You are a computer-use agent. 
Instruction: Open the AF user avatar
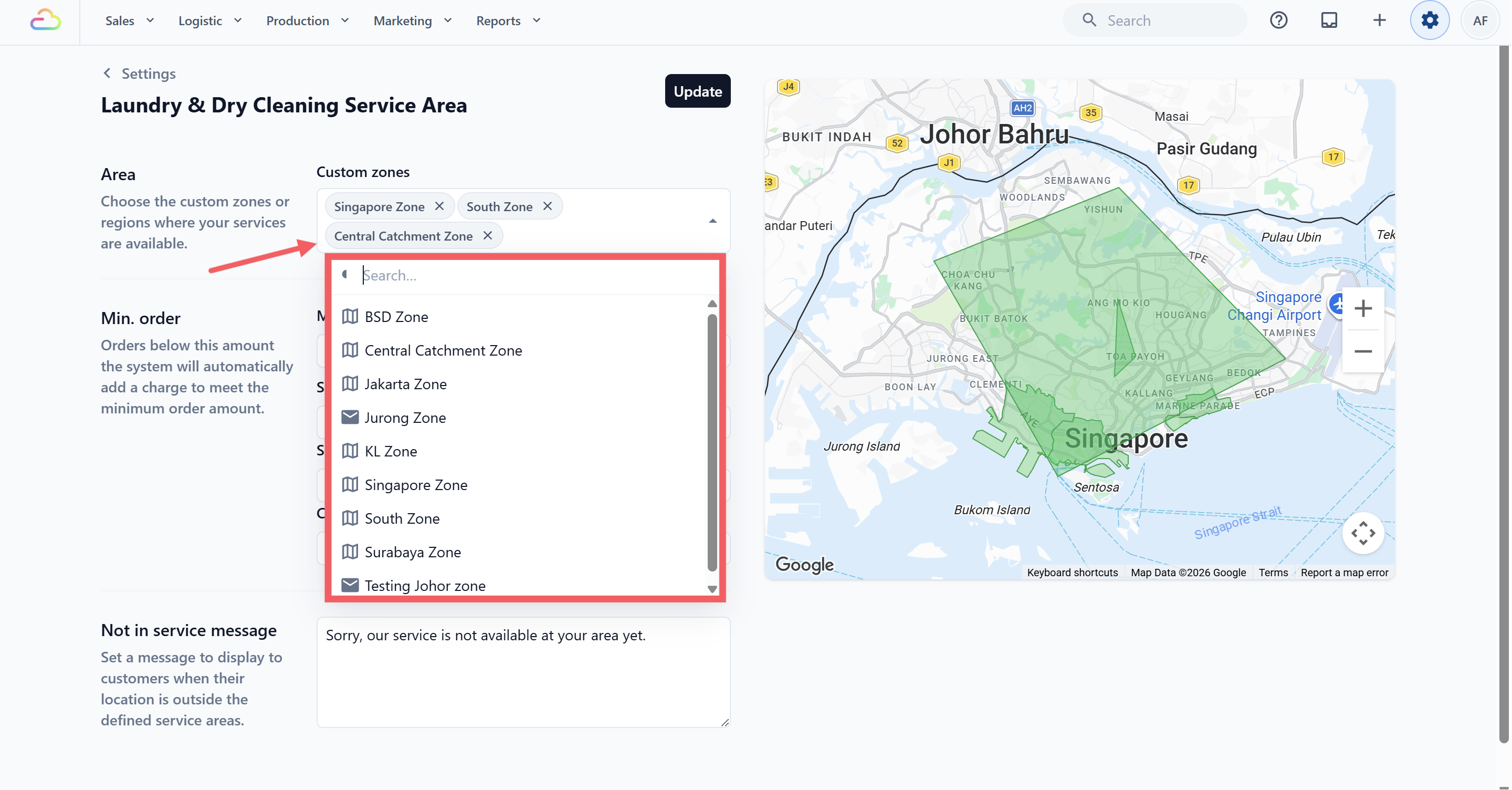[1480, 20]
